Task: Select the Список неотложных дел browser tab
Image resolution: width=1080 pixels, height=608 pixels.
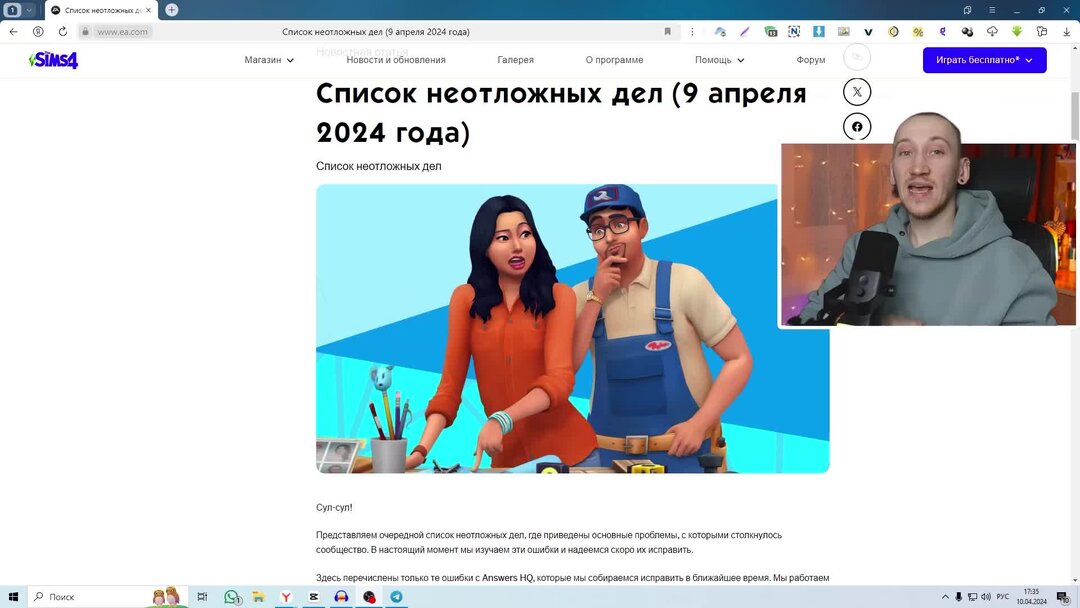Action: pos(101,10)
